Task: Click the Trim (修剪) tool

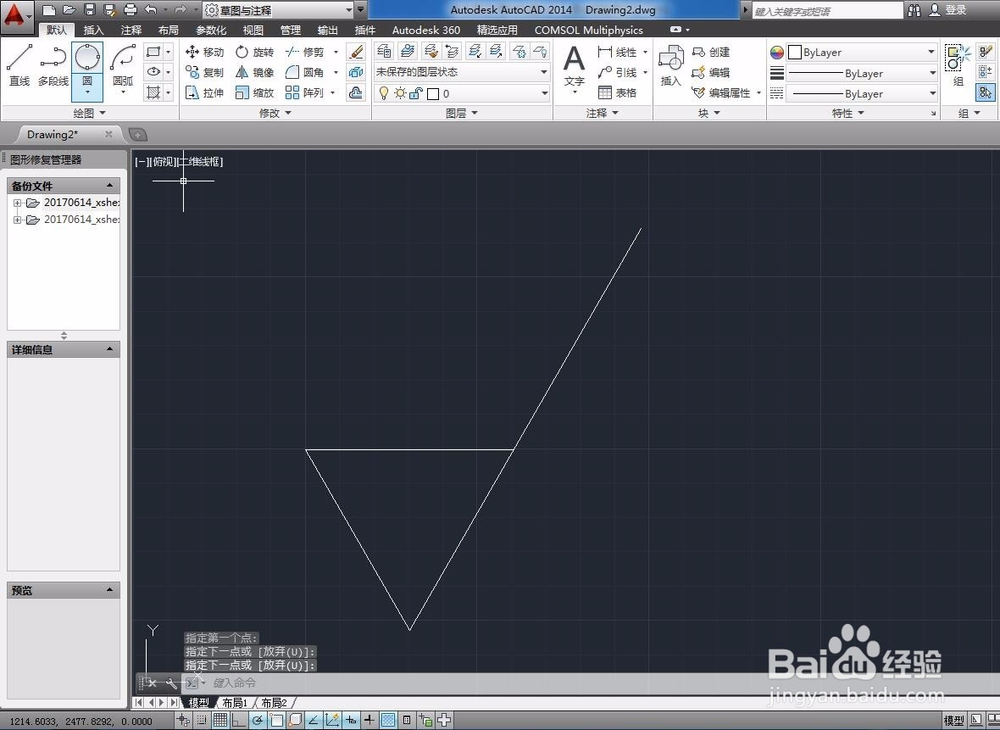Action: pyautogui.click(x=305, y=52)
